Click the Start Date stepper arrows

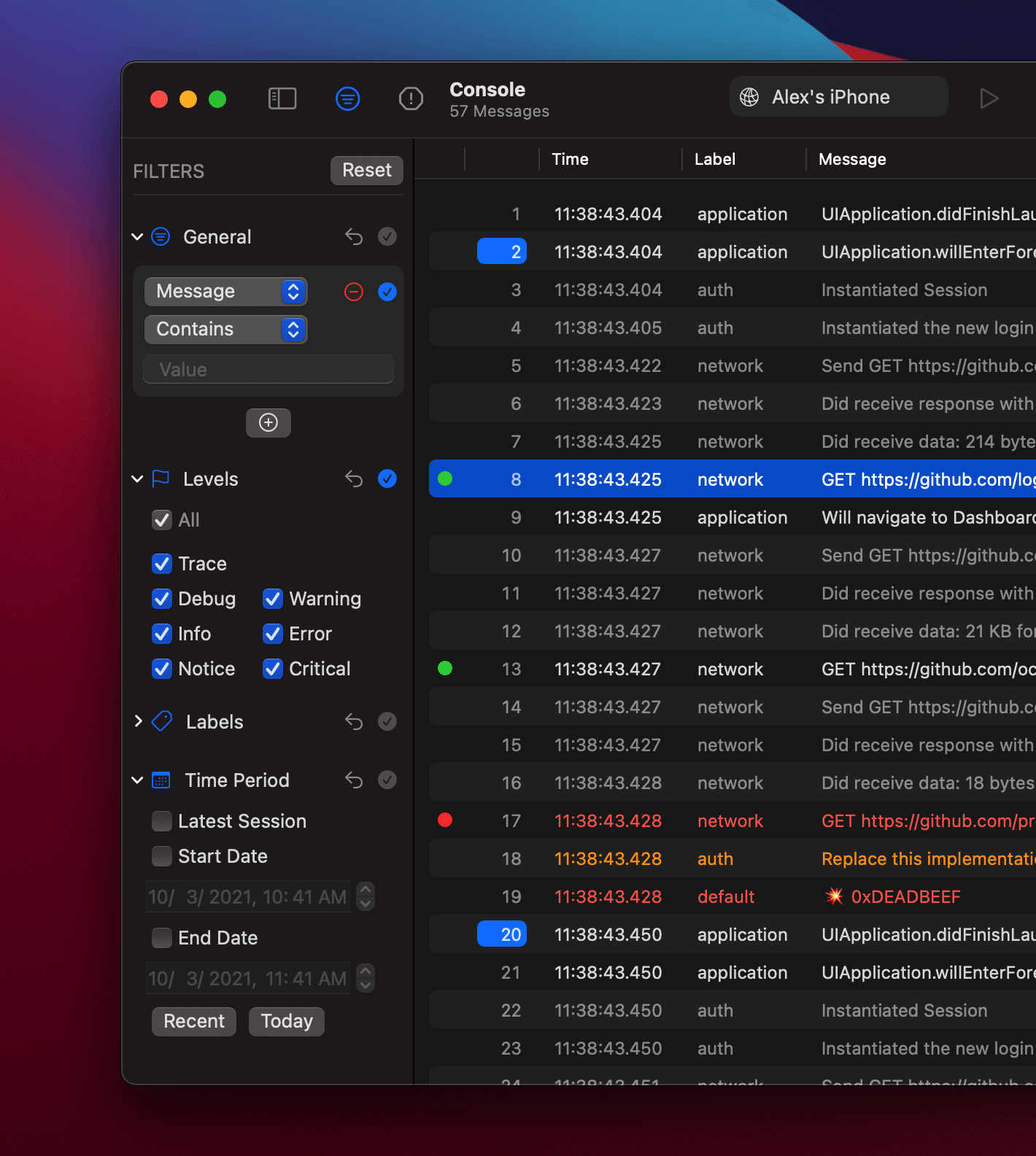pyautogui.click(x=366, y=897)
